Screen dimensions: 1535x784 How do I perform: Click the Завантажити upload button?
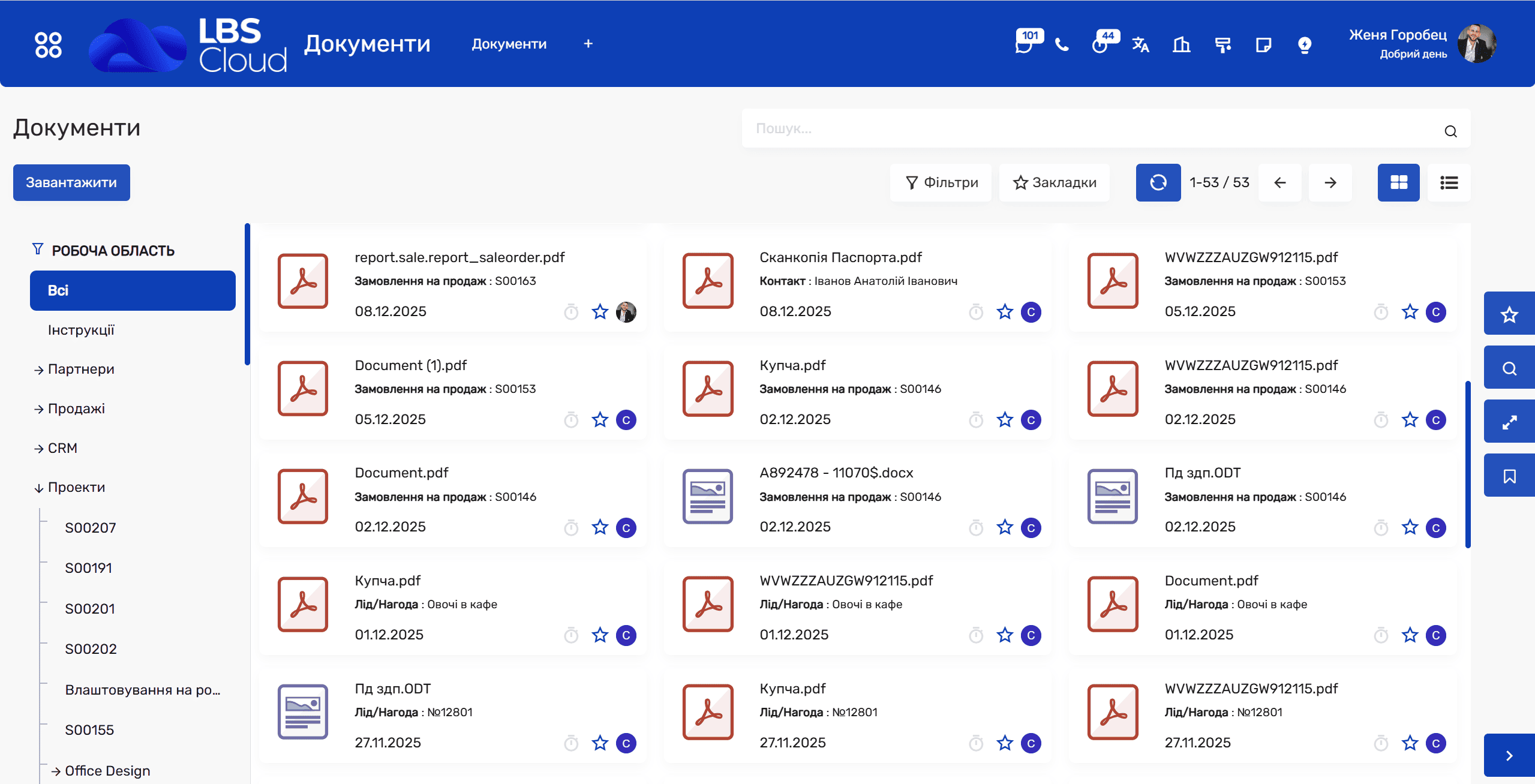pyautogui.click(x=71, y=182)
